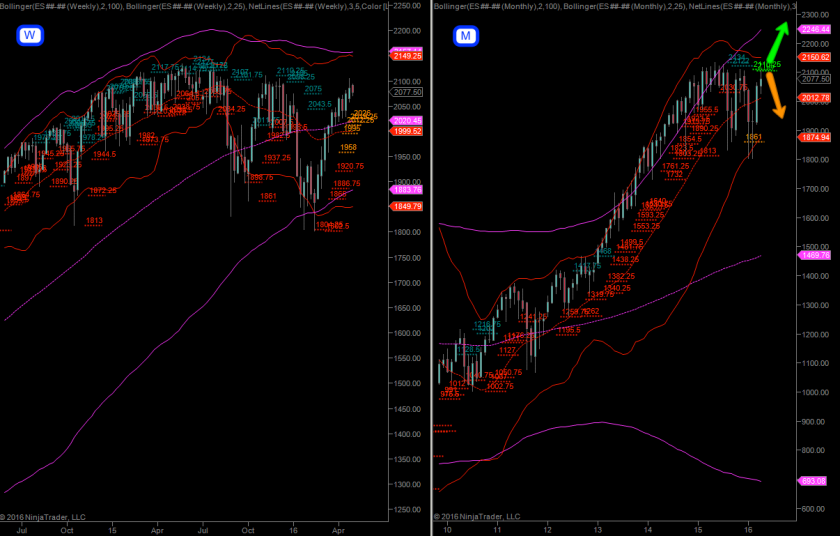Click the red 2150.62 price marker
This screenshot has width=840, height=536.
click(815, 57)
